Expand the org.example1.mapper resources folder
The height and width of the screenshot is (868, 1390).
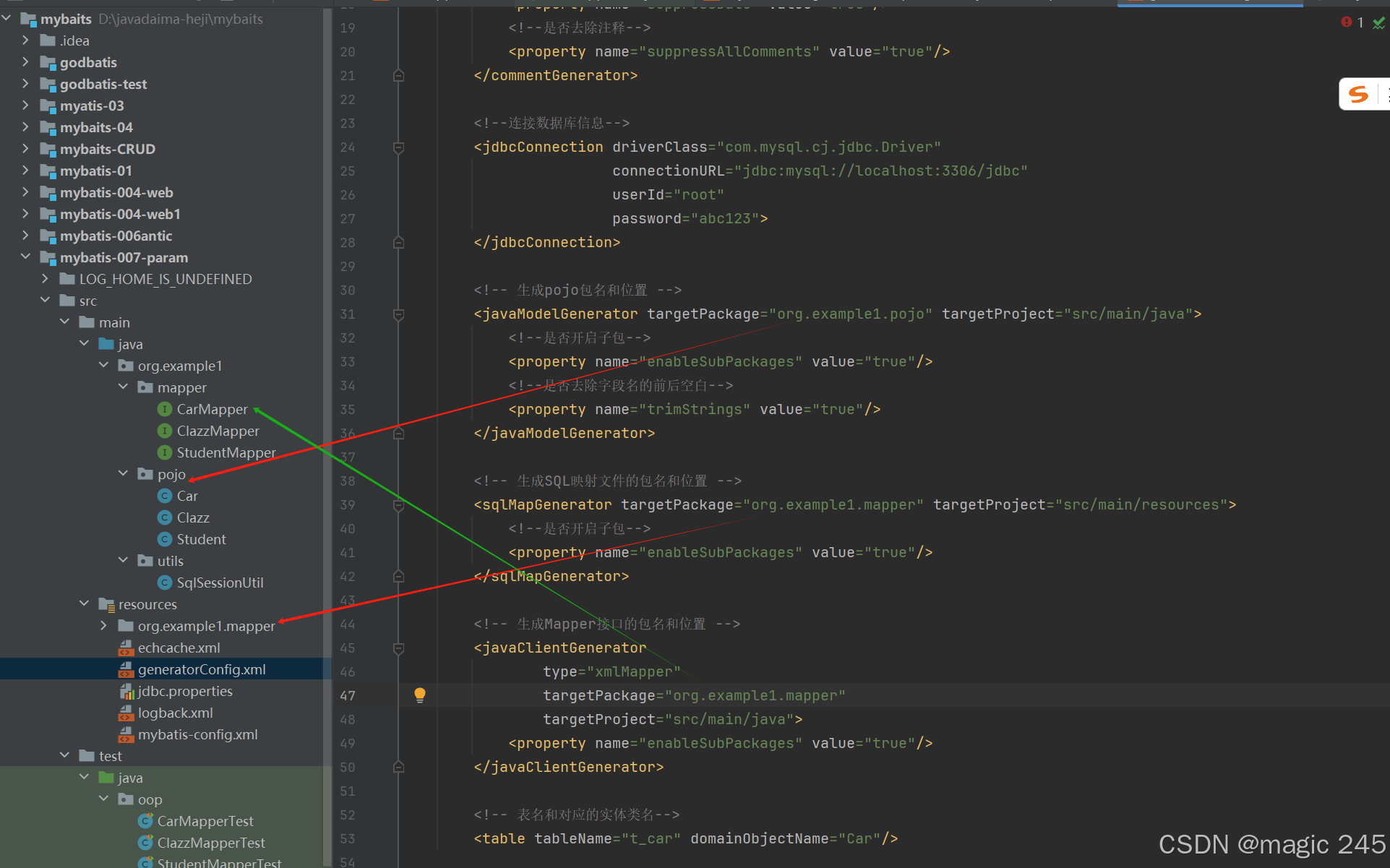coord(103,626)
